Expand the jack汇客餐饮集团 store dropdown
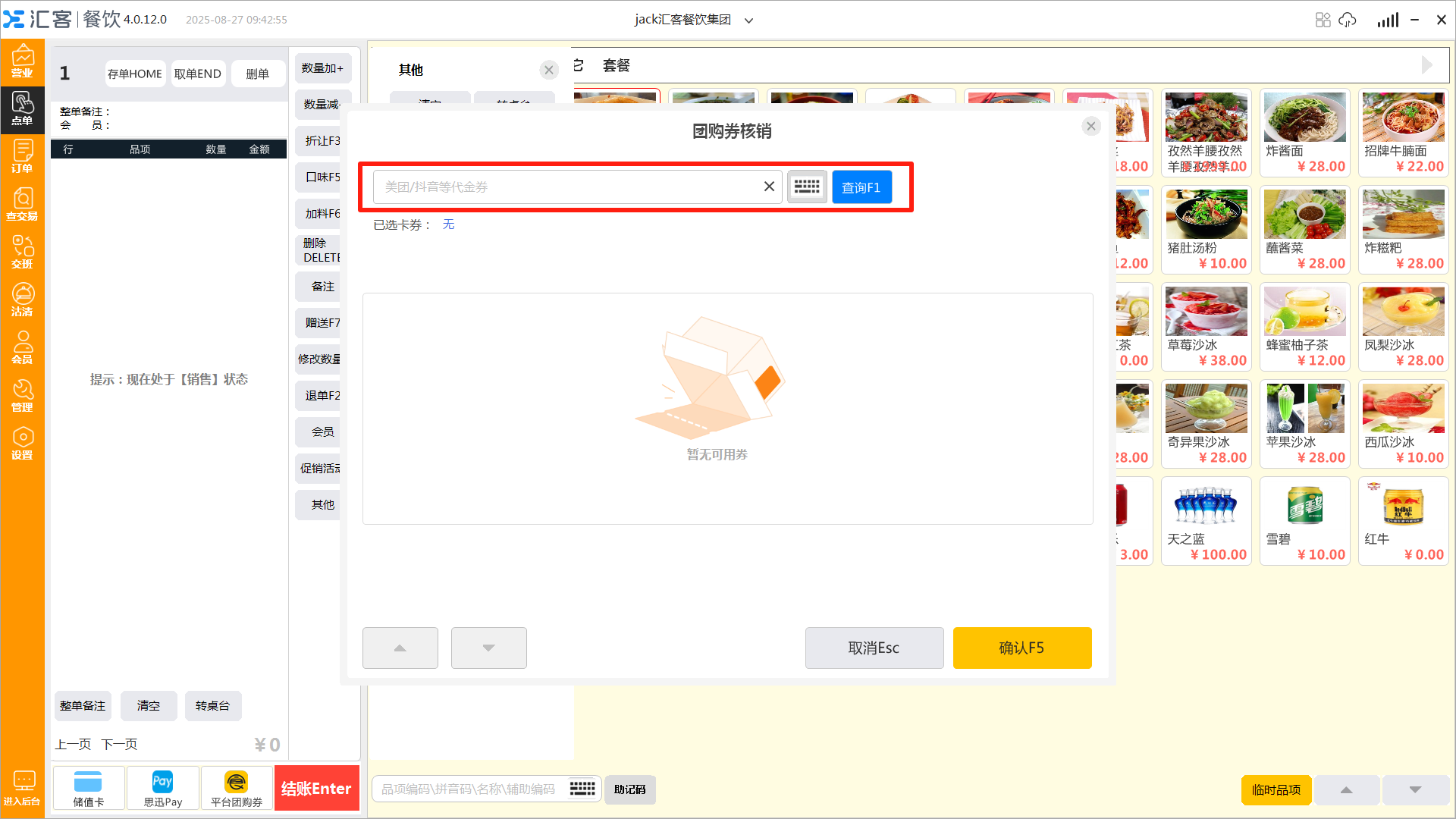 748,20
